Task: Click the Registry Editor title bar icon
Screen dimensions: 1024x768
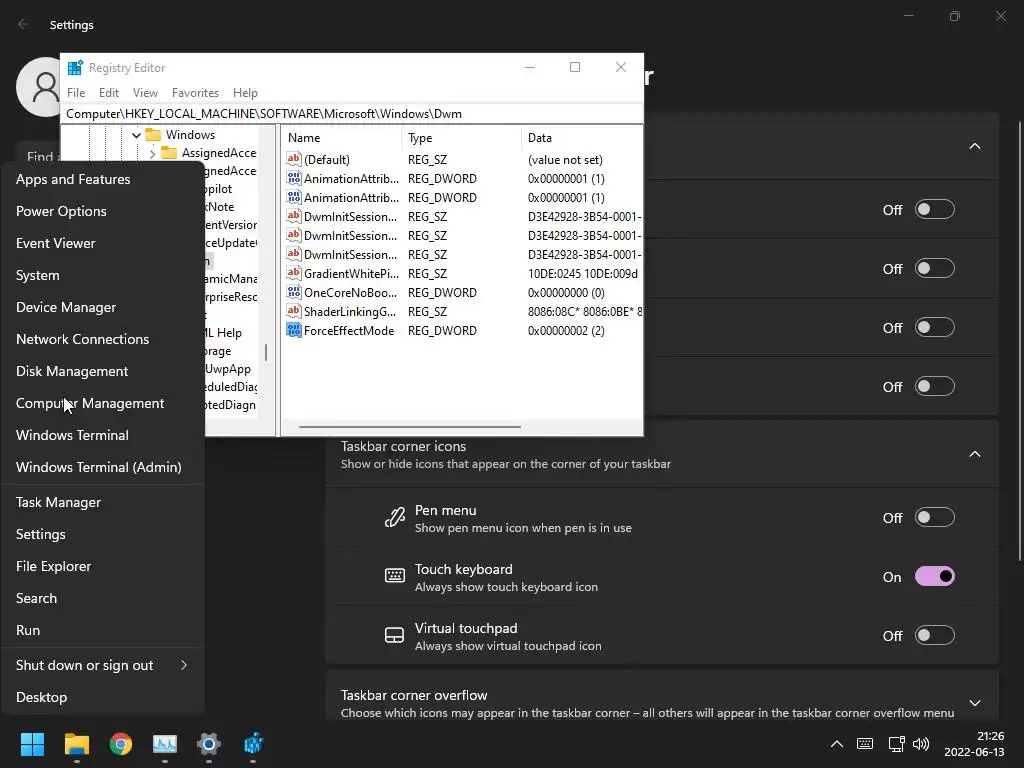Action: (75, 68)
